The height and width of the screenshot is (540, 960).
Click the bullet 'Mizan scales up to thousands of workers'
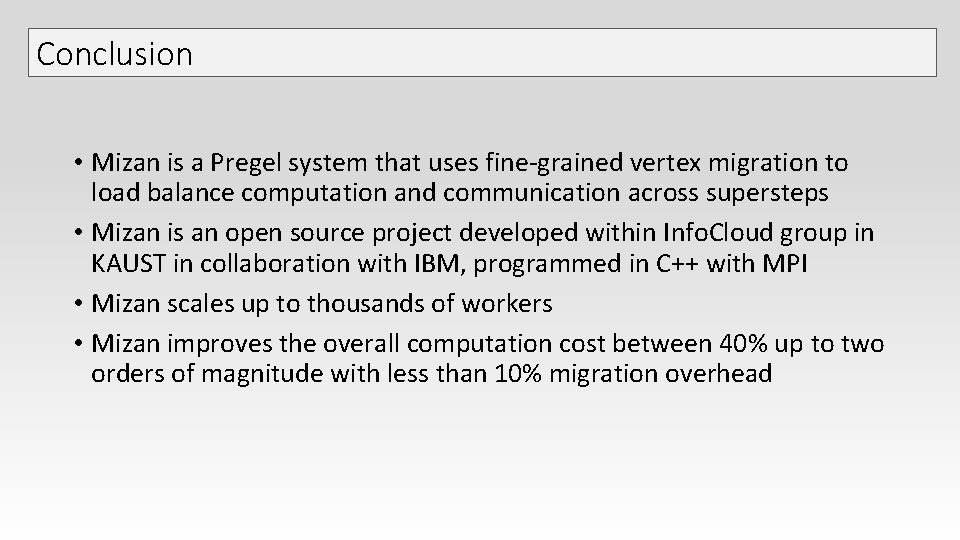(x=313, y=304)
